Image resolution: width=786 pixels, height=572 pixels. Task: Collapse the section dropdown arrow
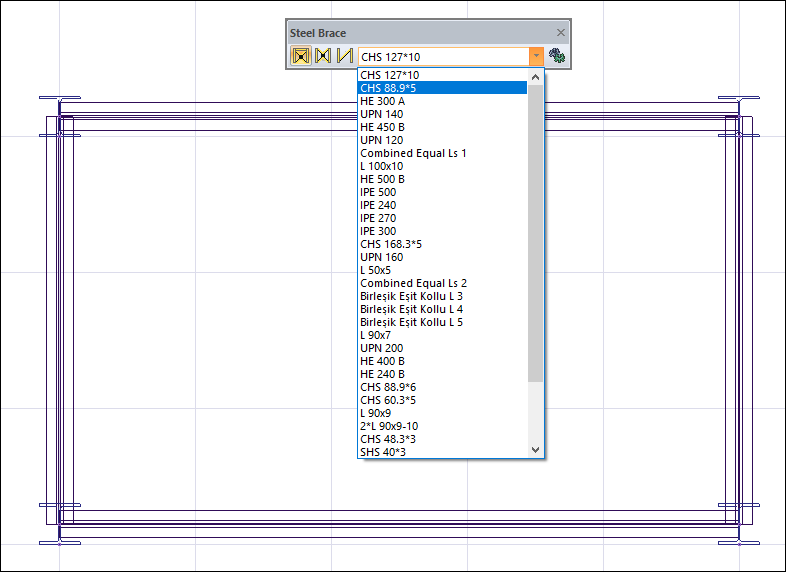click(537, 57)
